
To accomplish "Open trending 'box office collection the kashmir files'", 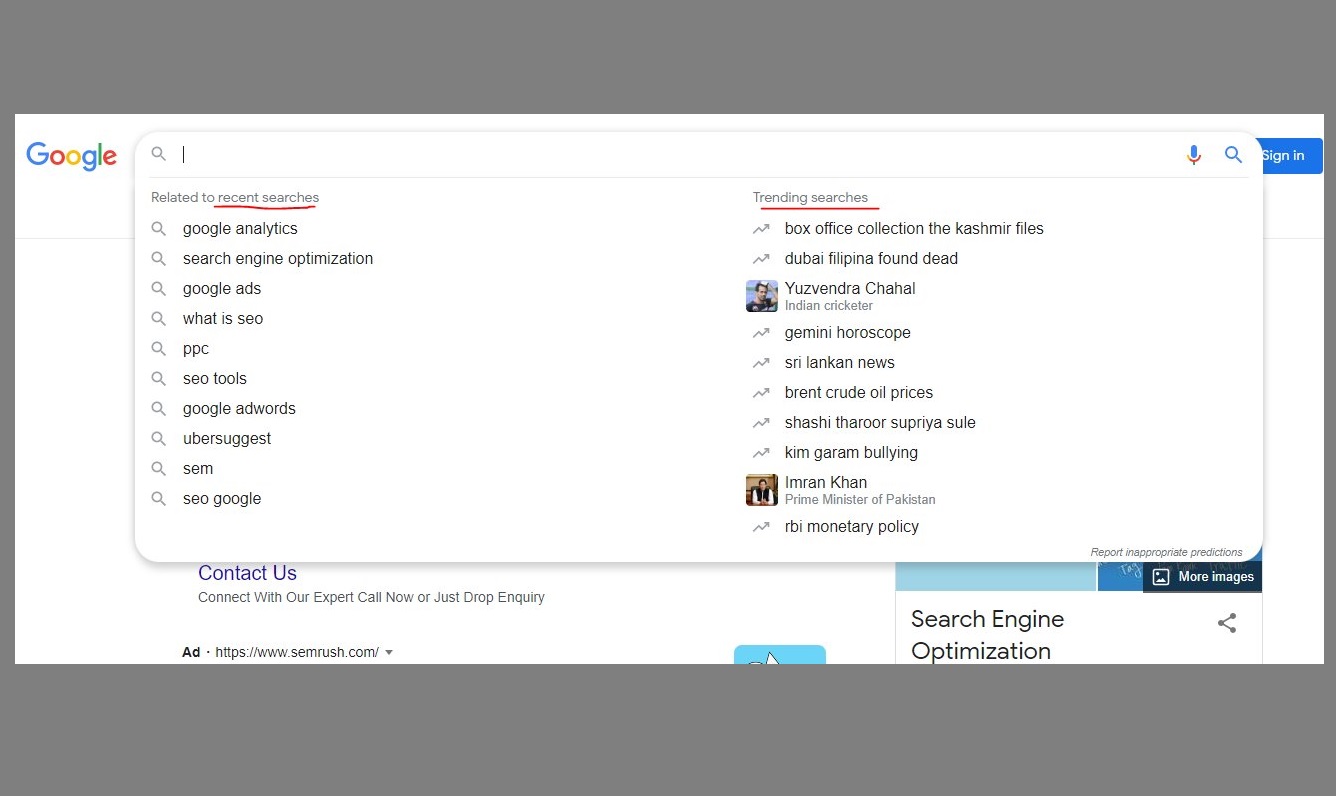I will pyautogui.click(x=914, y=228).
